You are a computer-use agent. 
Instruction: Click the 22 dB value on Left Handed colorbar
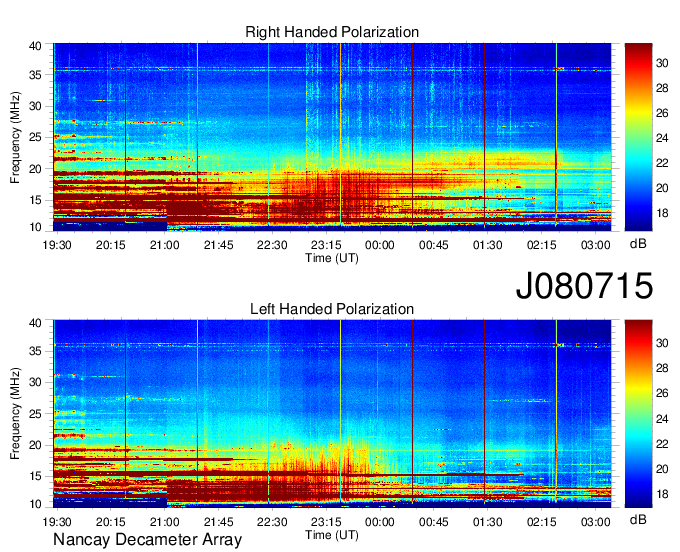(x=662, y=444)
